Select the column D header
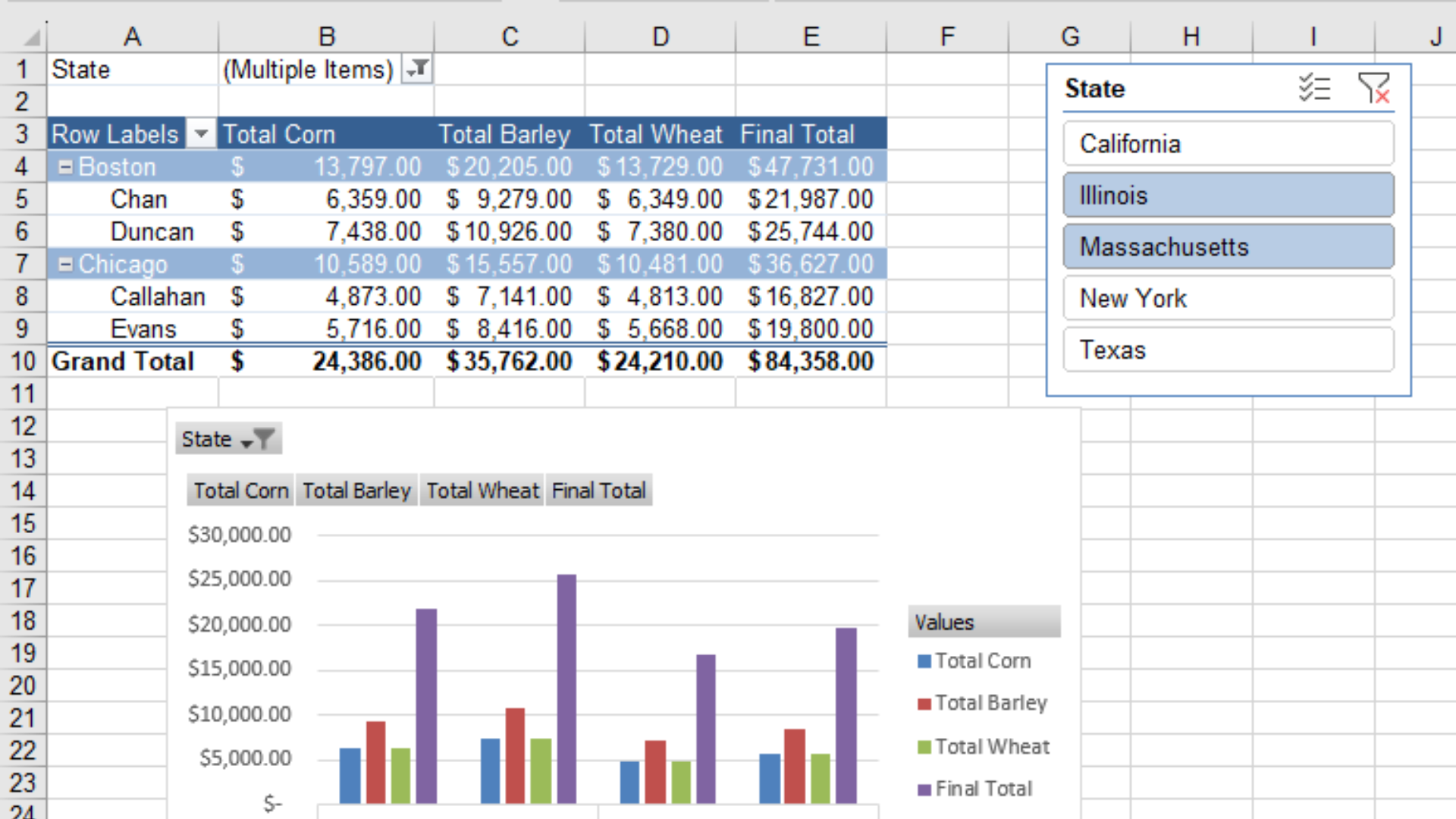This screenshot has height=819, width=1456. (x=661, y=36)
